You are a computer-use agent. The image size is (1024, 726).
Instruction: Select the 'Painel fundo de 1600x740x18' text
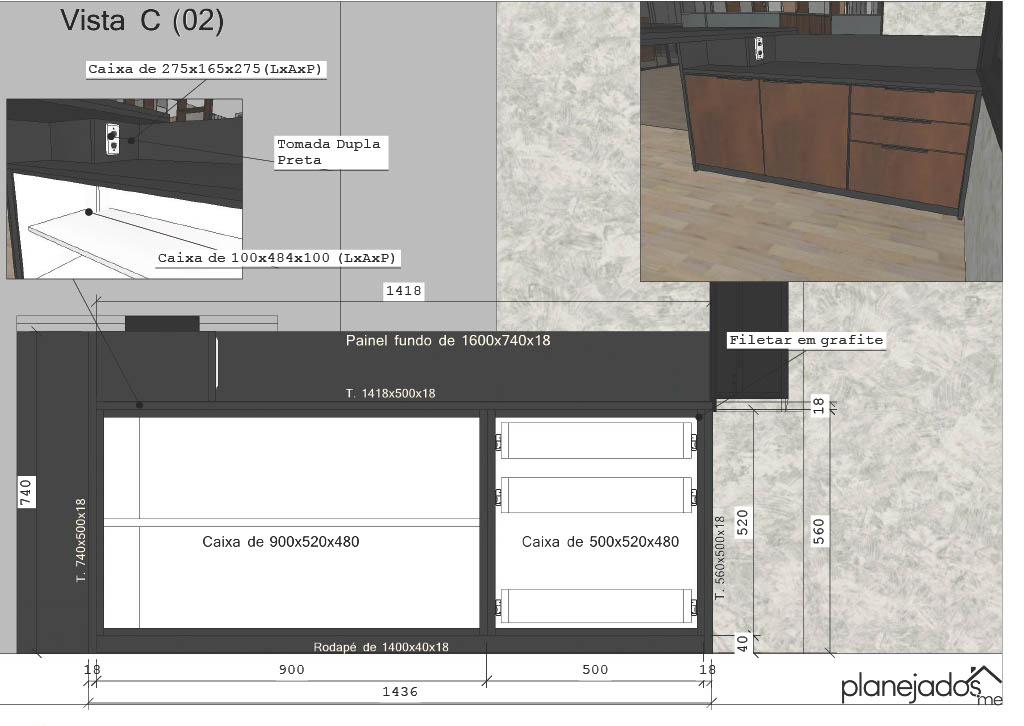click(x=448, y=341)
